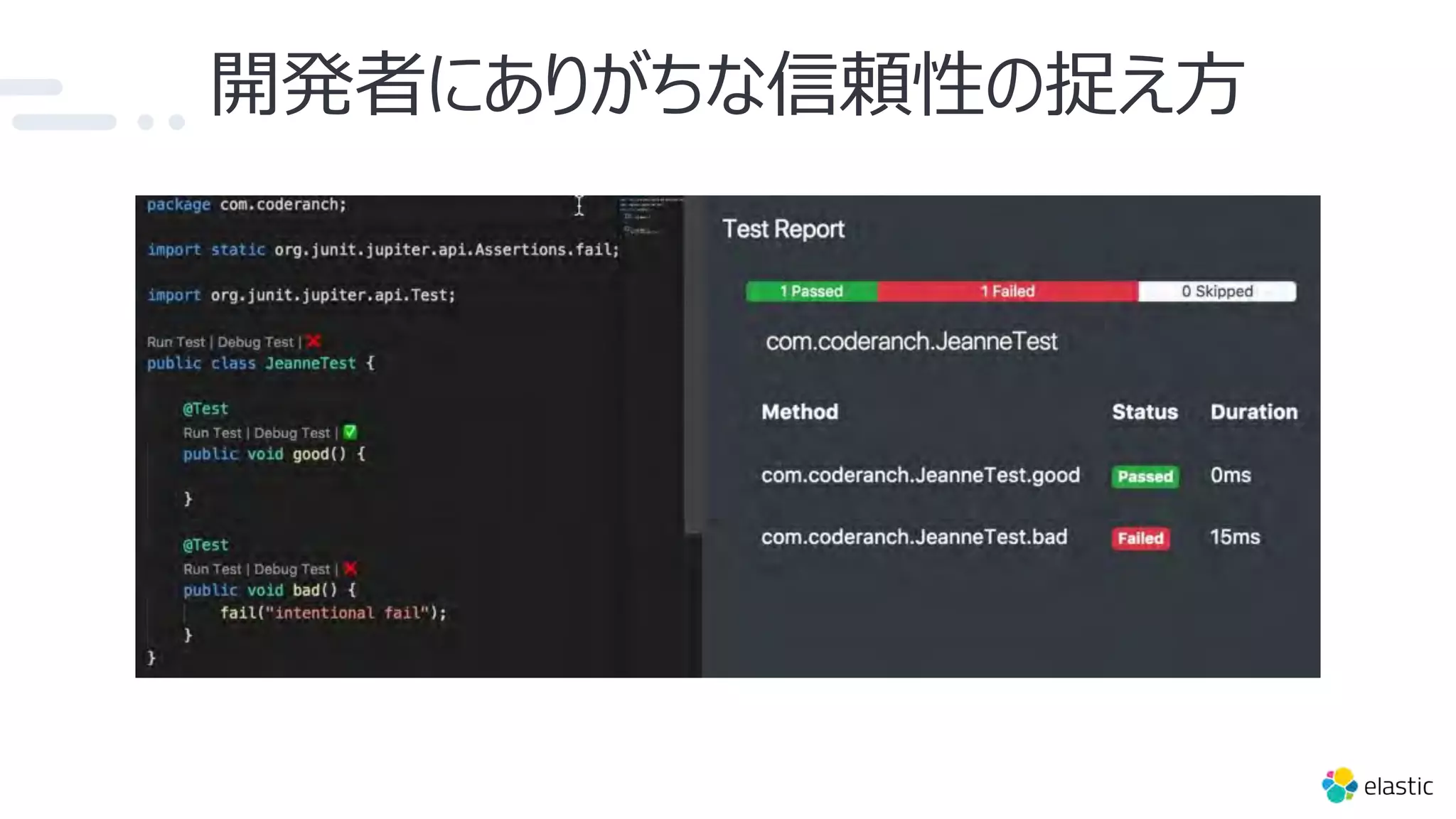Click Run Test above the JeanneTest class
Screen dimensions: 1456x819
(x=176, y=342)
